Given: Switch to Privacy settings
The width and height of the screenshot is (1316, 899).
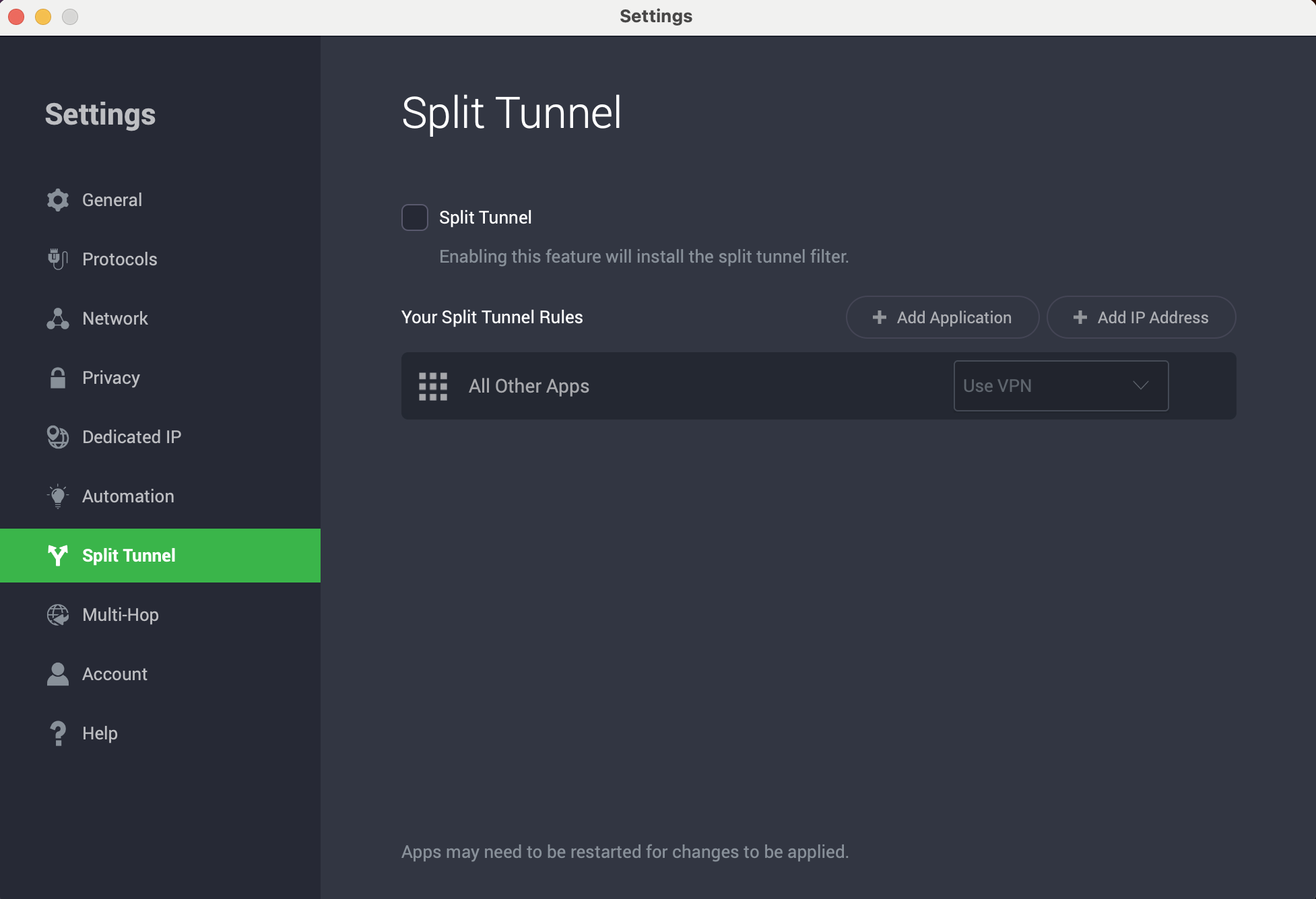Looking at the screenshot, I should [110, 377].
